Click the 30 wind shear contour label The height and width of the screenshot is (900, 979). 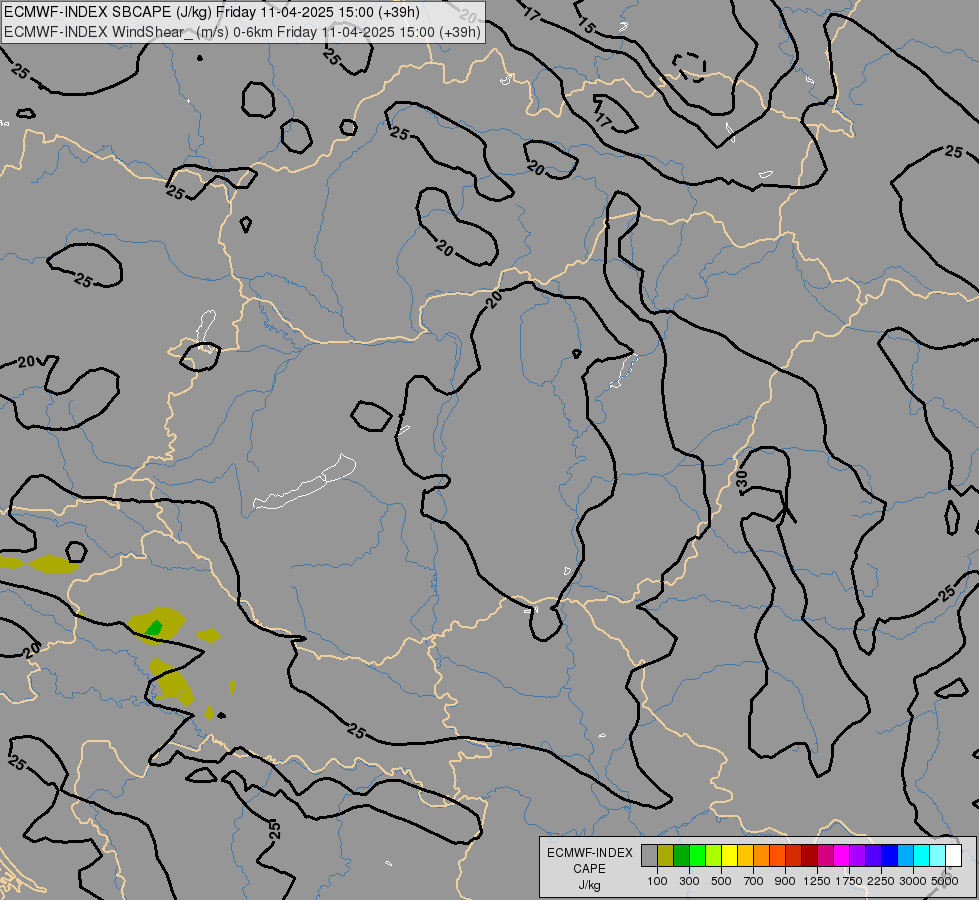[741, 479]
